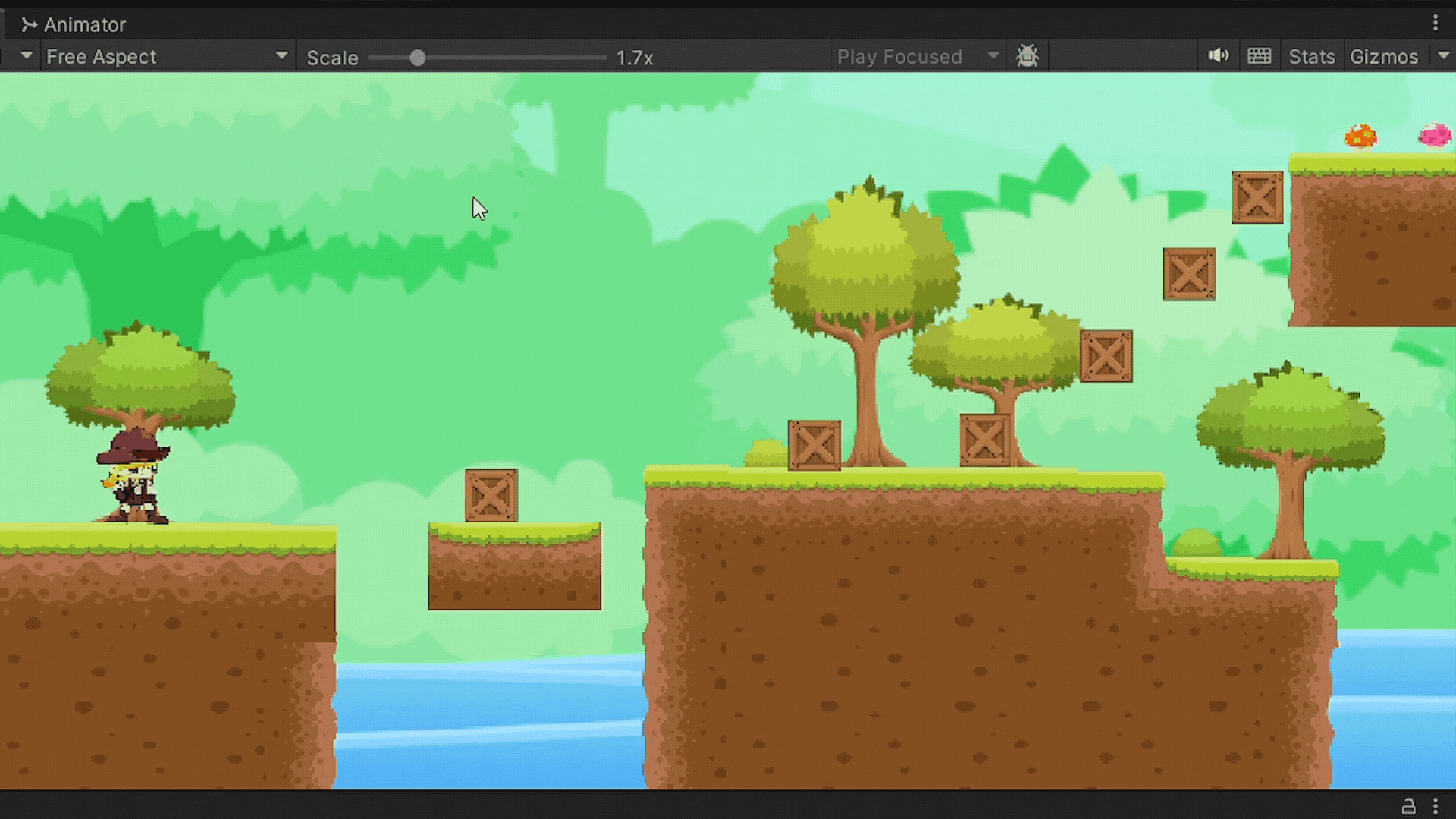Toggle the Stats overlay
The height and width of the screenshot is (819, 1456).
(1311, 57)
